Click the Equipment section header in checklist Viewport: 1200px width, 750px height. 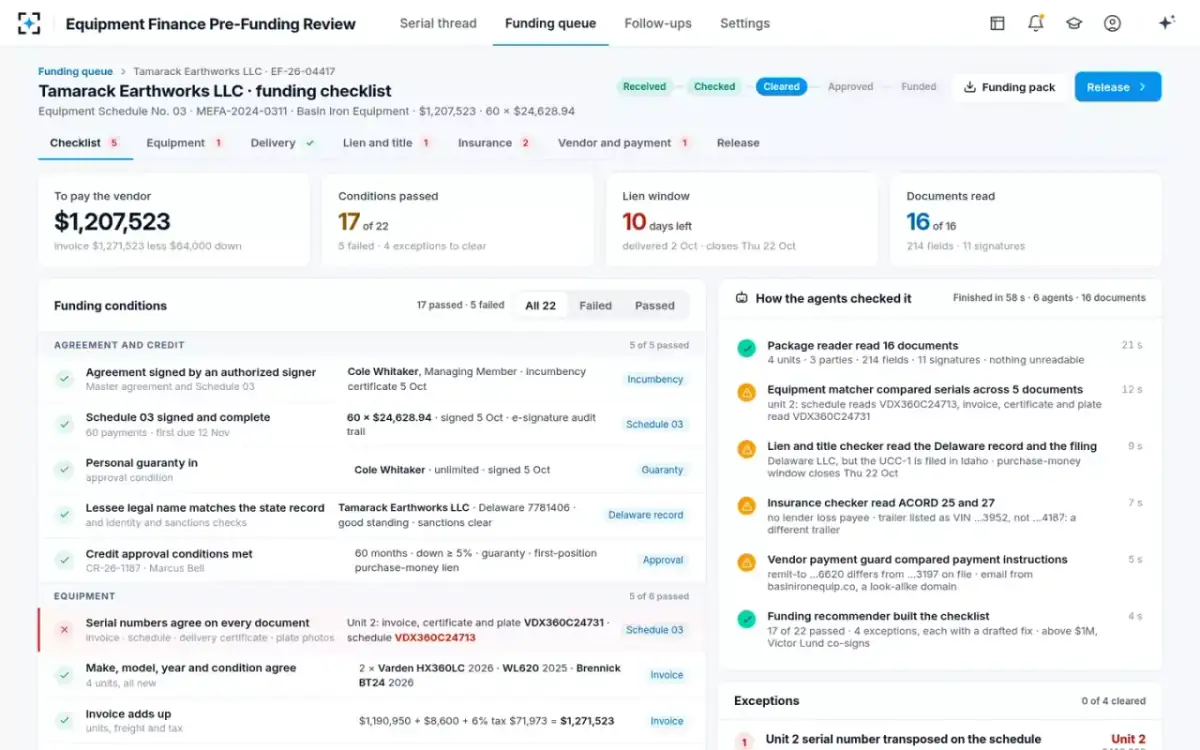click(x=372, y=596)
